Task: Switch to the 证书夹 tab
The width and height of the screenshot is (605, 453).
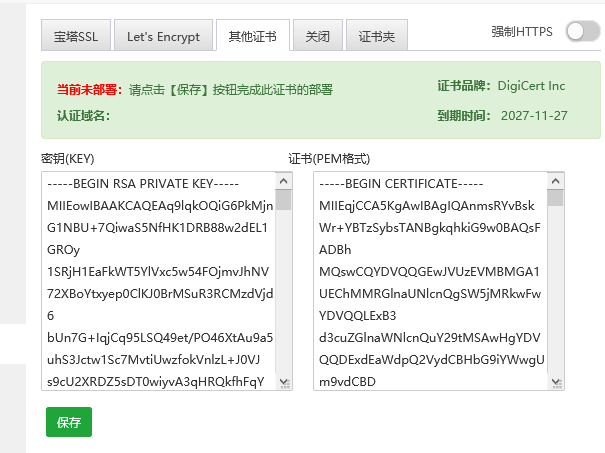Action: coord(377,35)
